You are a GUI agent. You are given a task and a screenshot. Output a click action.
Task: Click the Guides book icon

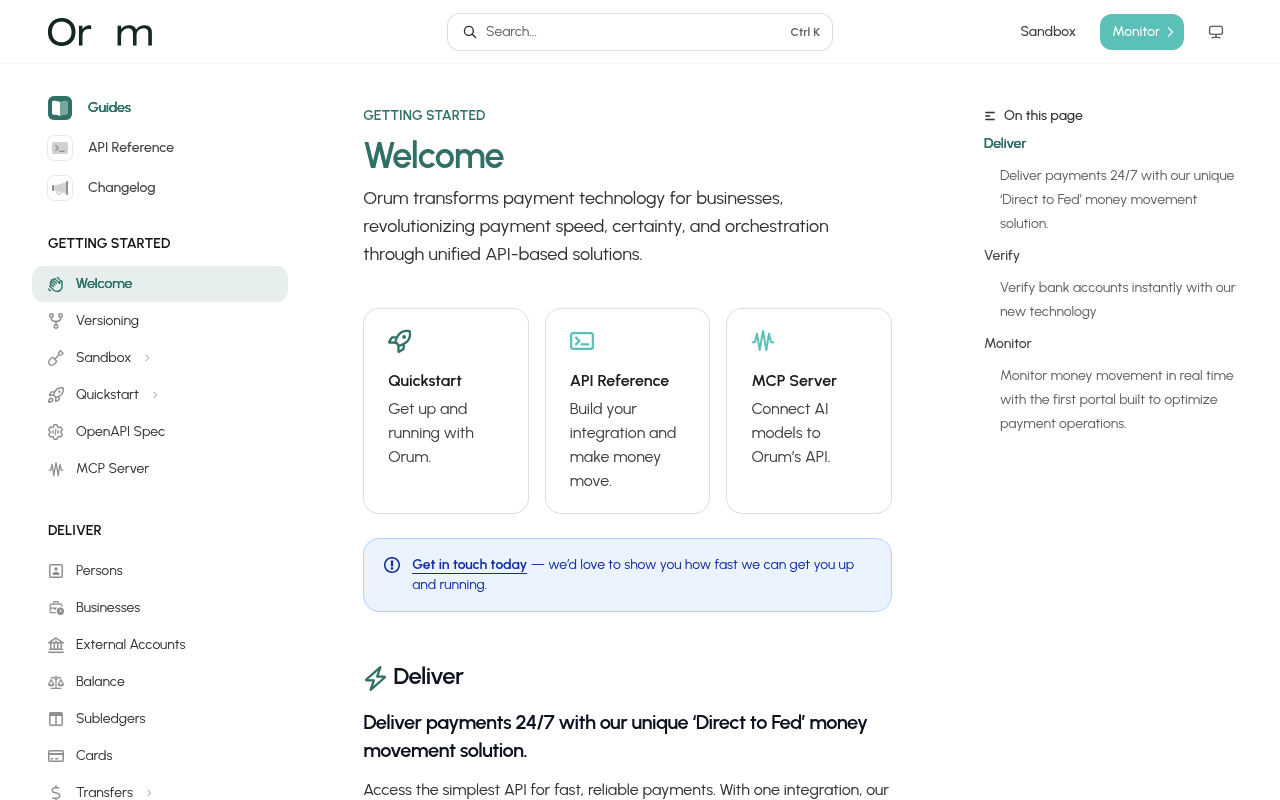click(x=60, y=108)
